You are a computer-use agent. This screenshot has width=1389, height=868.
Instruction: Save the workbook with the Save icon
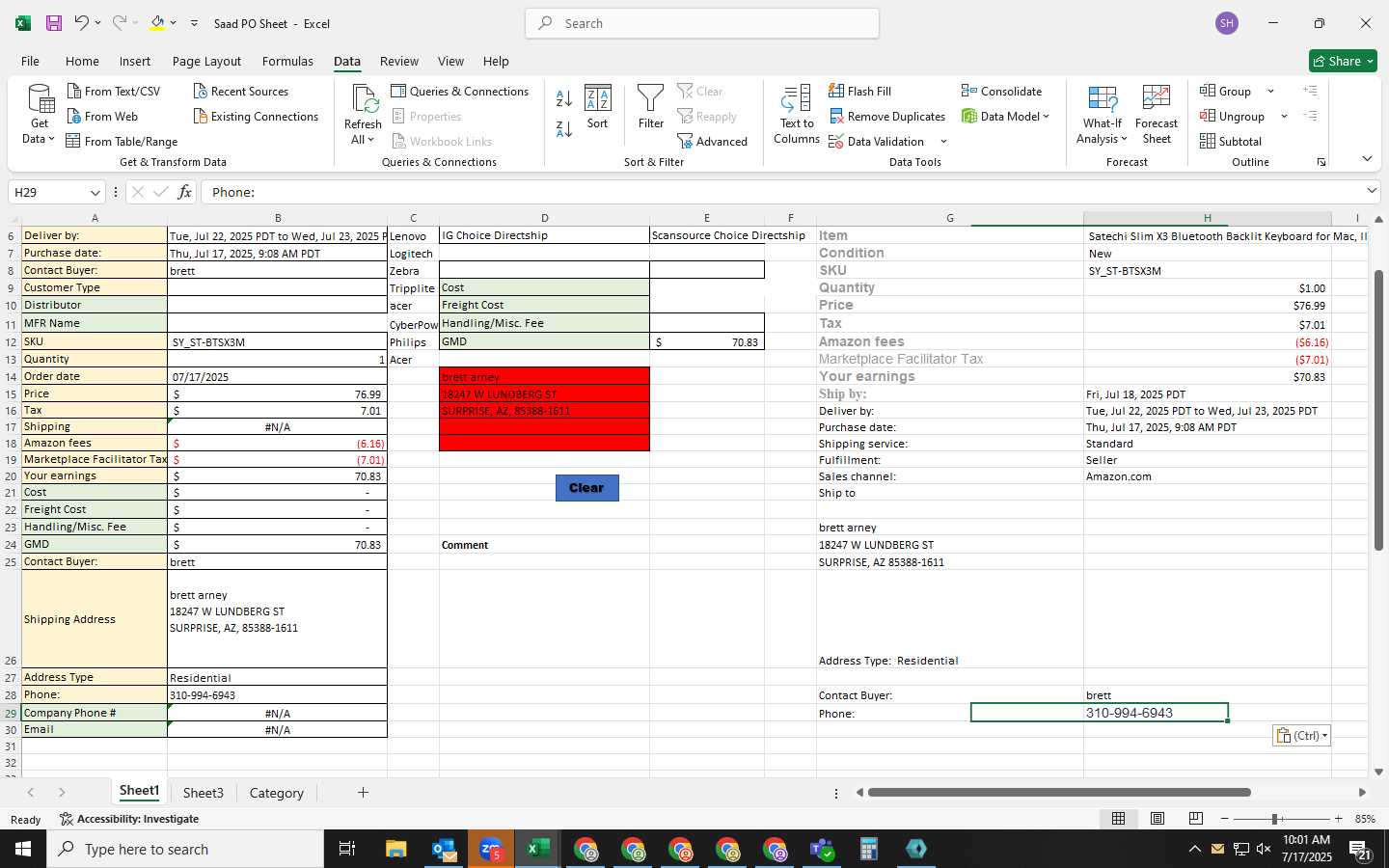coord(54,23)
